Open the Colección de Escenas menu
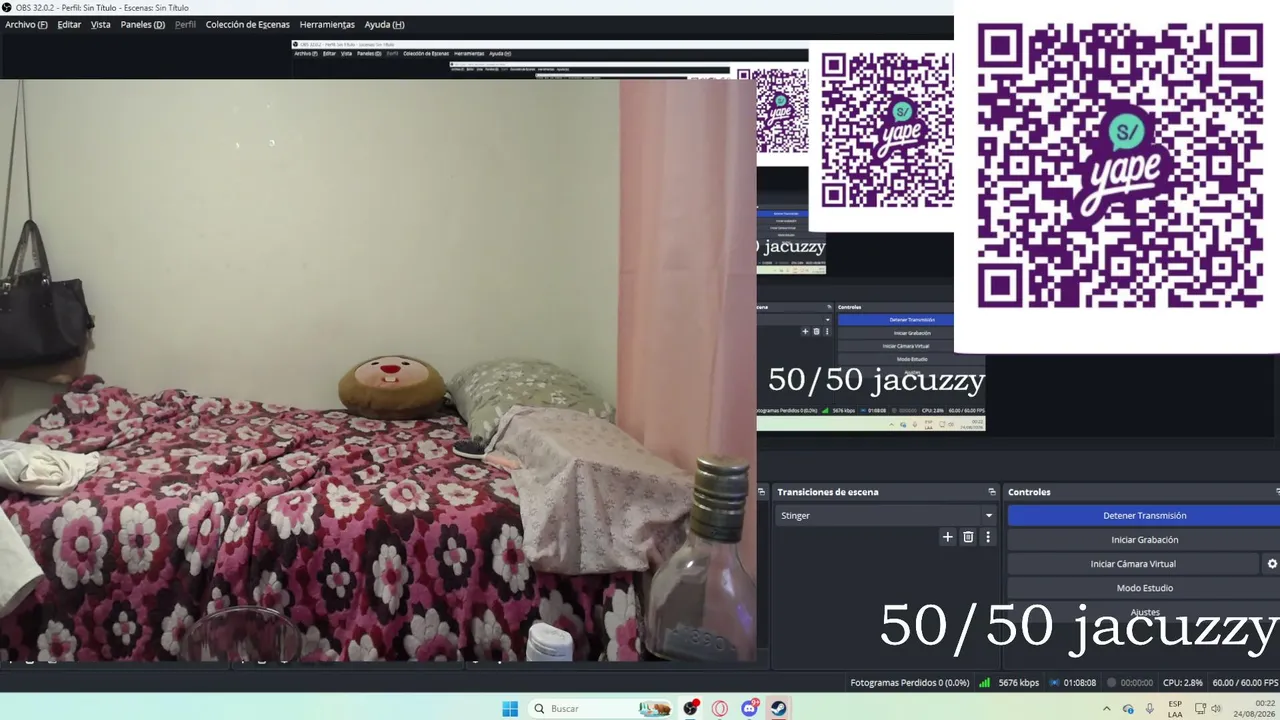This screenshot has height=720, width=1280. click(x=247, y=24)
